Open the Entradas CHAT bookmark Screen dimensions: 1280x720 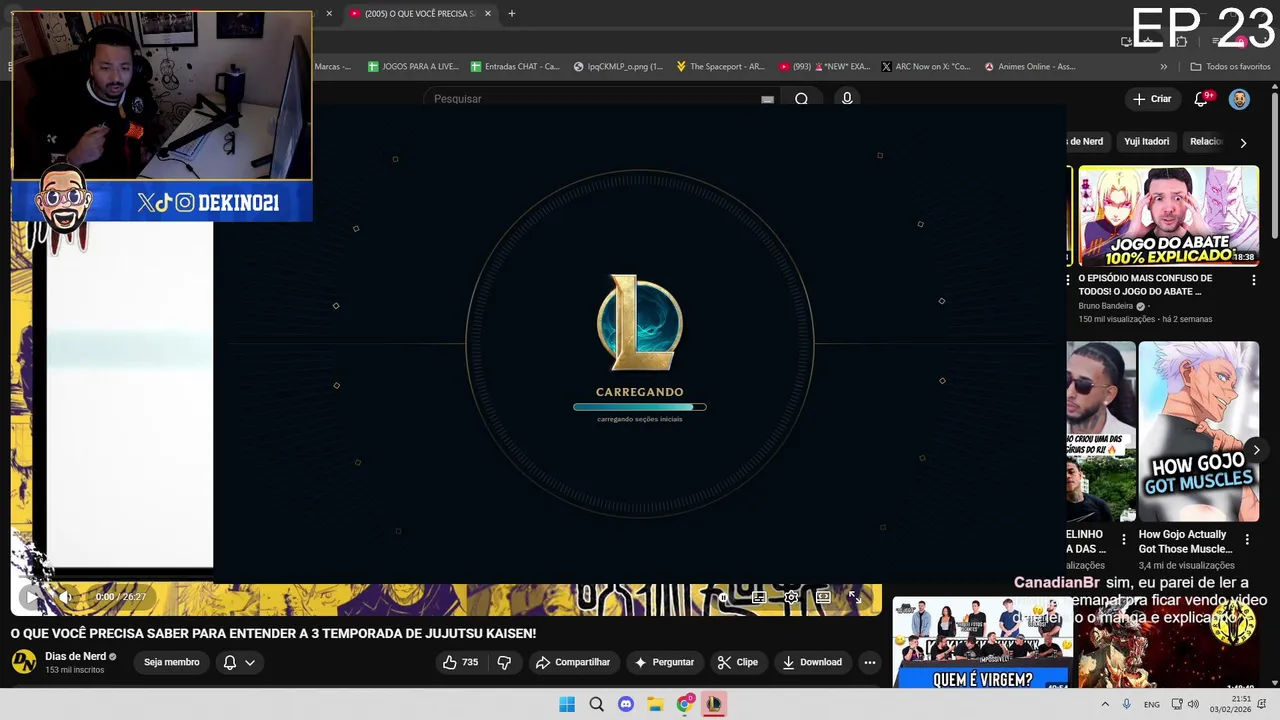click(x=515, y=66)
